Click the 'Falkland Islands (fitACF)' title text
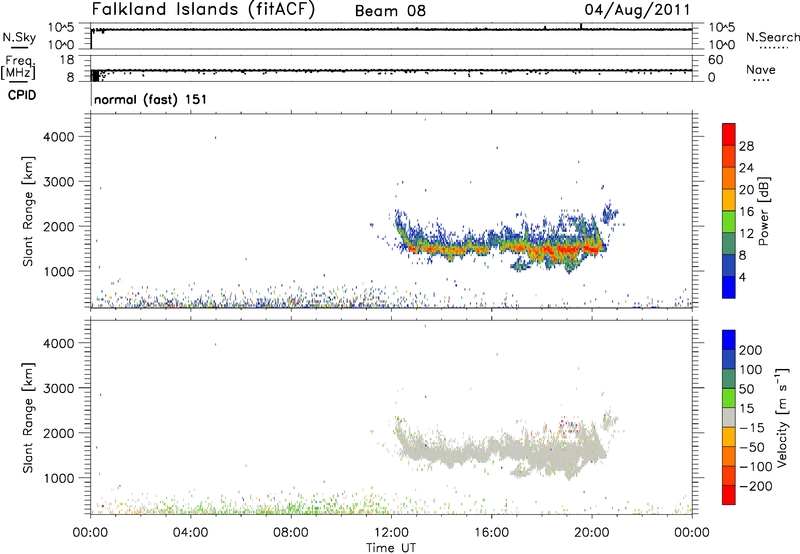Image resolution: width=800 pixels, height=554 pixels. click(x=203, y=9)
